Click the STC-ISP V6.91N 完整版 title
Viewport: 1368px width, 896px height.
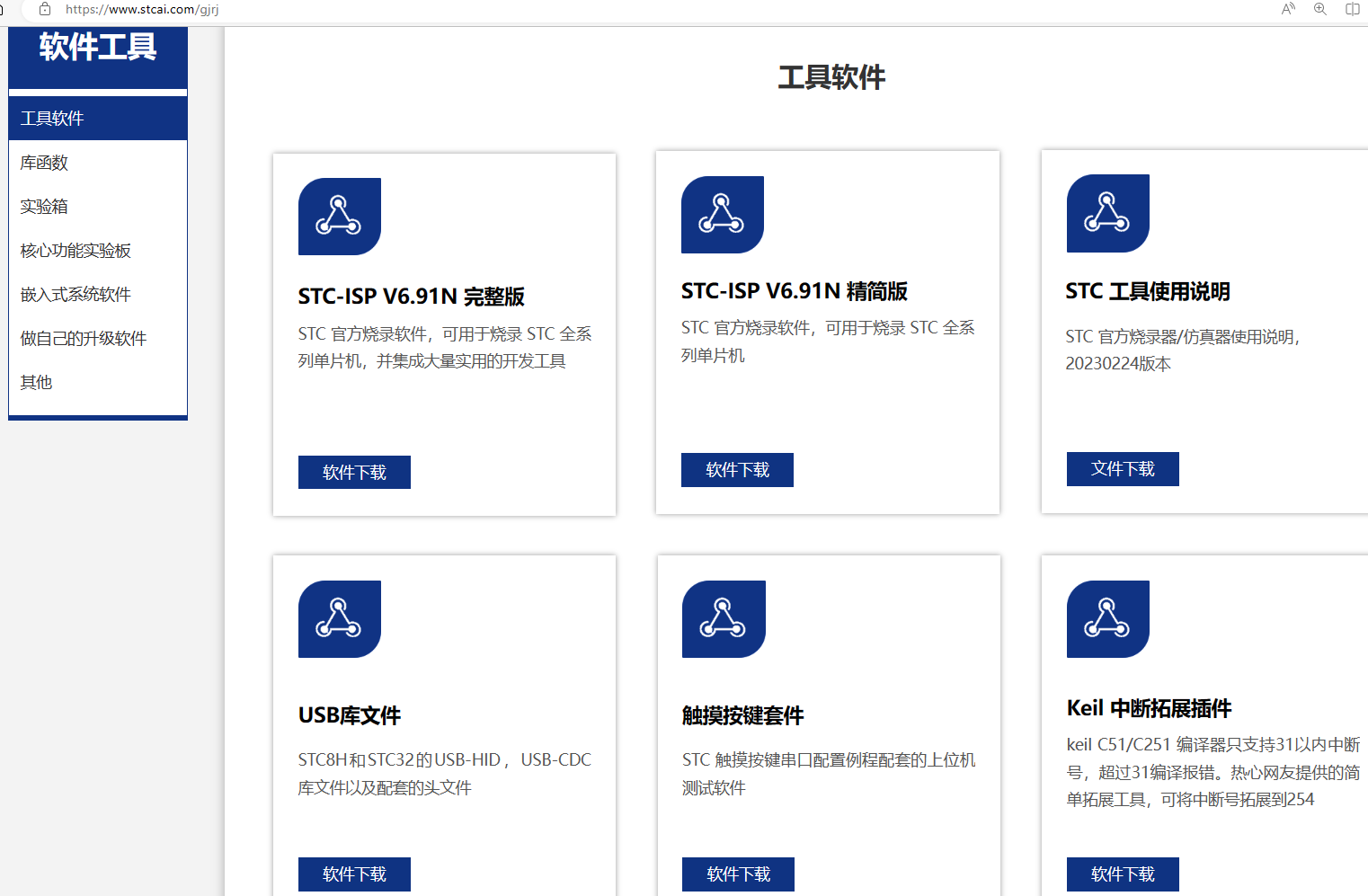point(411,297)
